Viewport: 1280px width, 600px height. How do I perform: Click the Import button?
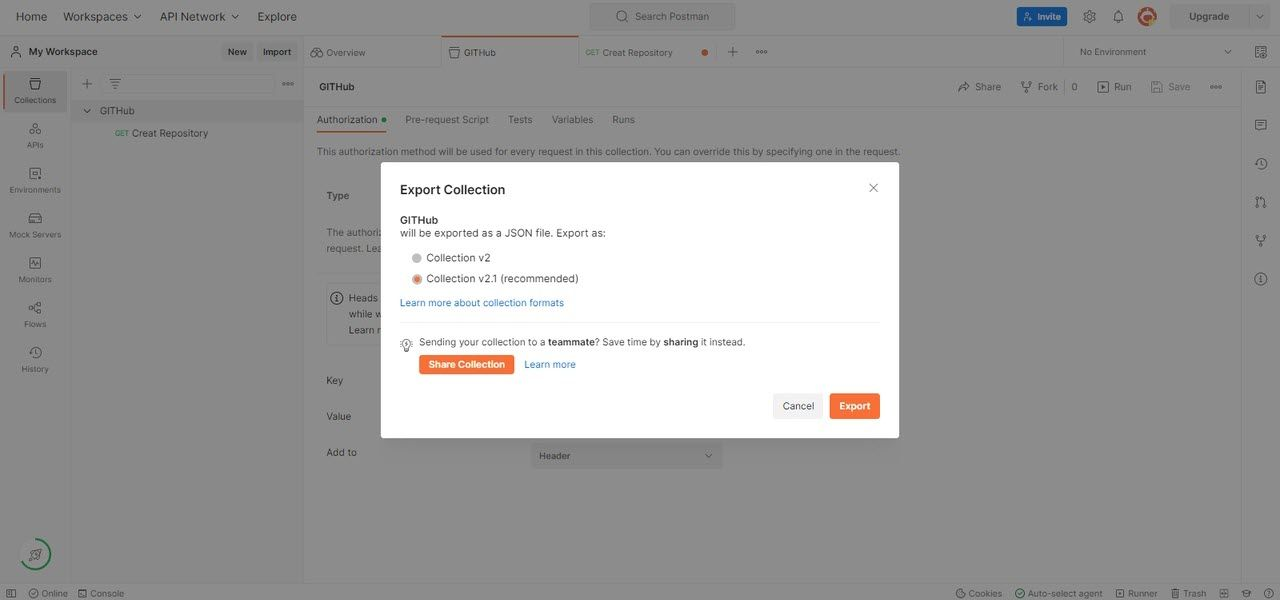point(277,52)
